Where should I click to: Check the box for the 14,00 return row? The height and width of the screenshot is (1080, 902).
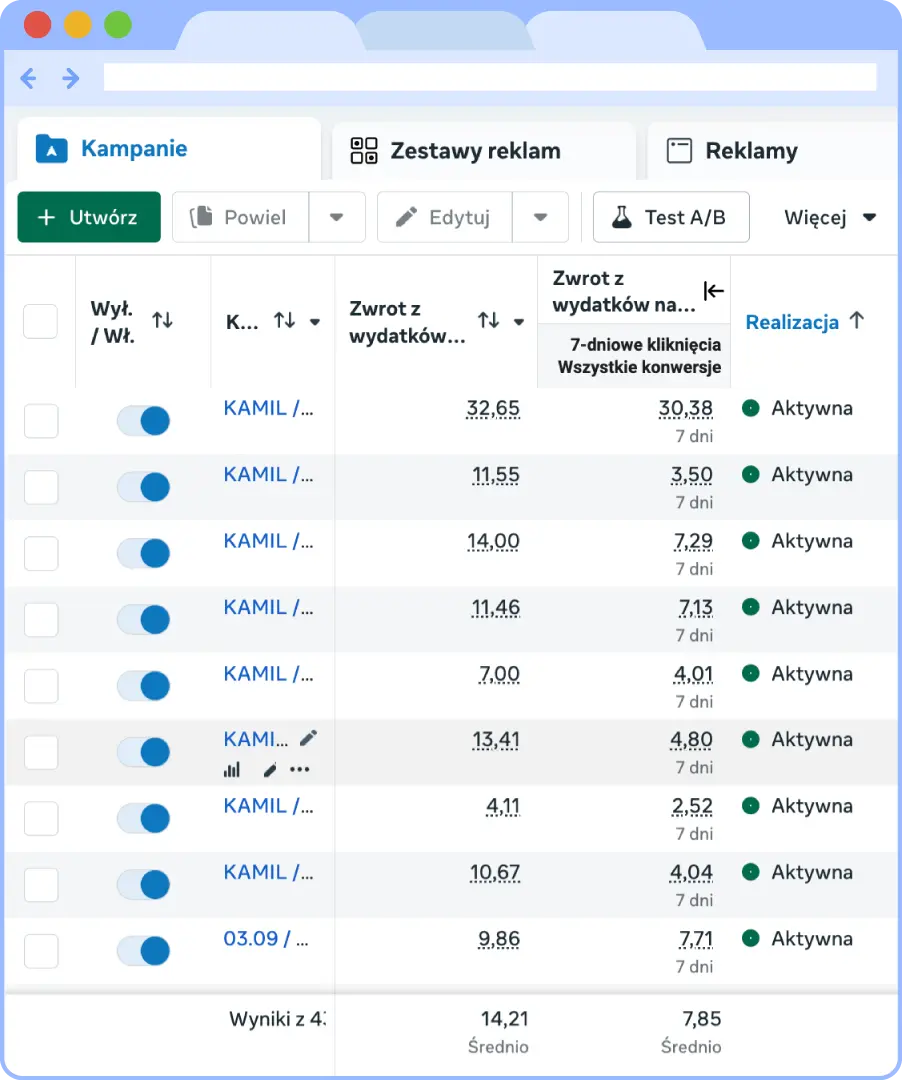pos(41,553)
